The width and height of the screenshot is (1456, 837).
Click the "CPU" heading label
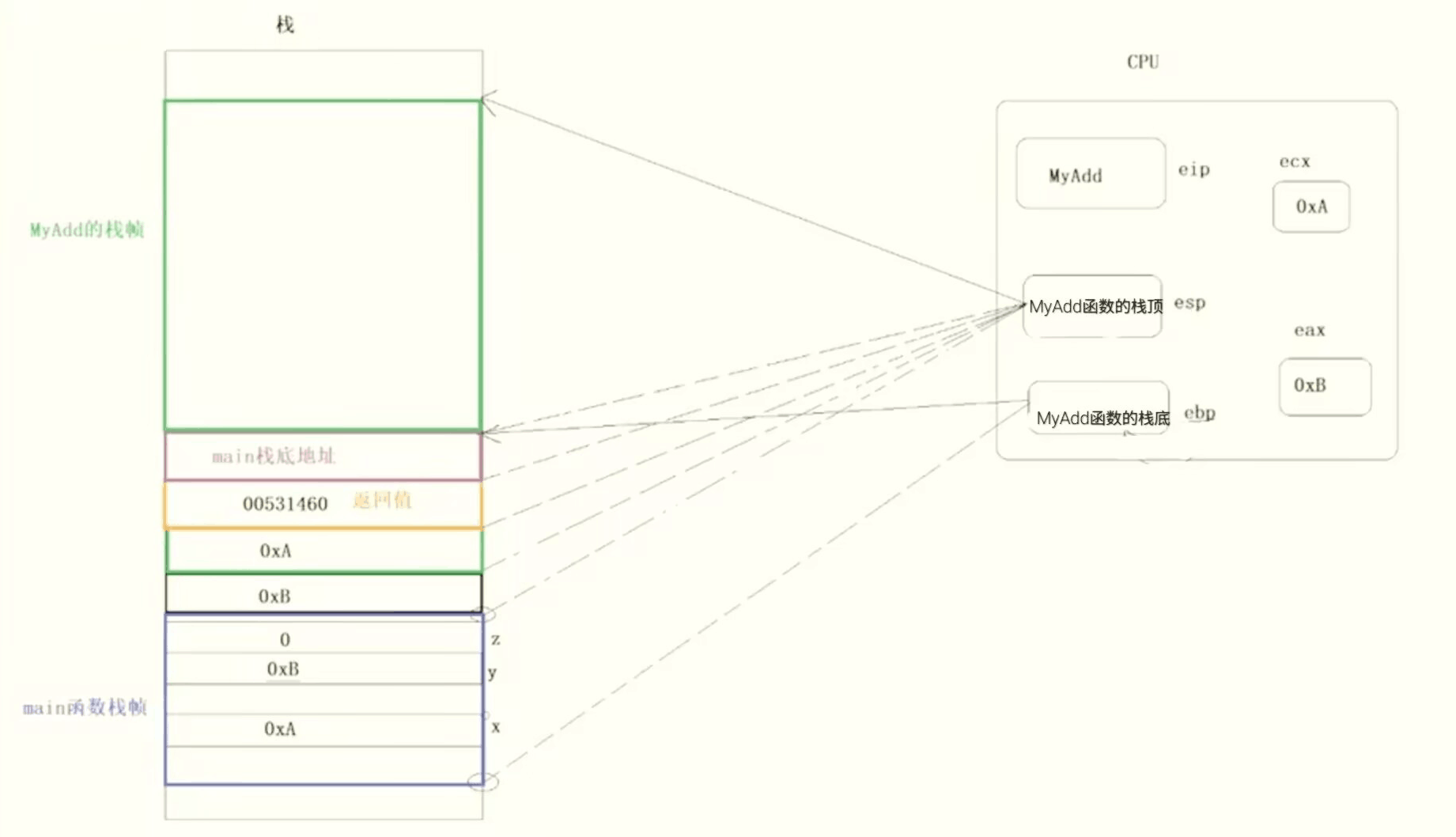(1143, 62)
